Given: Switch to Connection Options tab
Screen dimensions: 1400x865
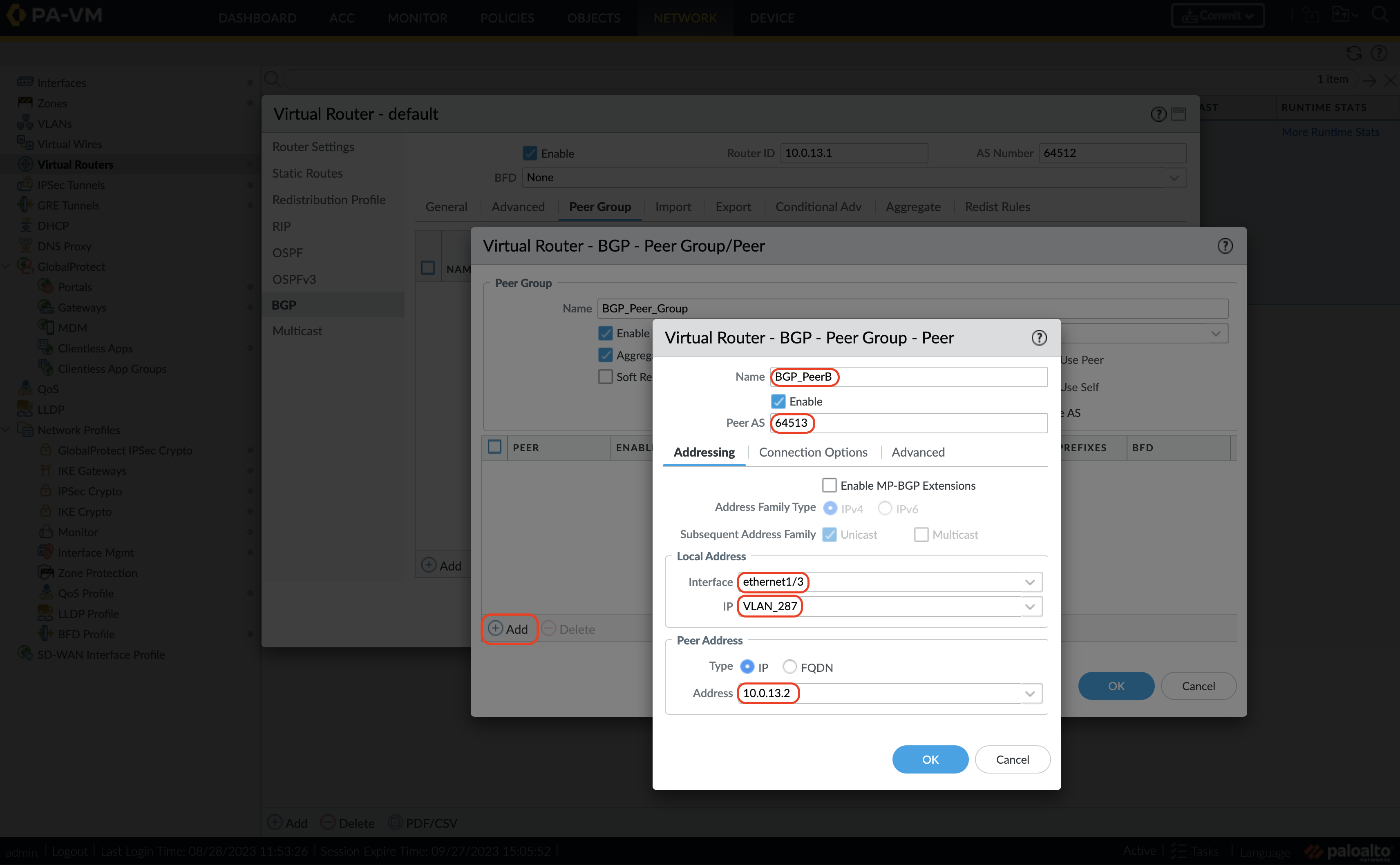Looking at the screenshot, I should point(813,452).
